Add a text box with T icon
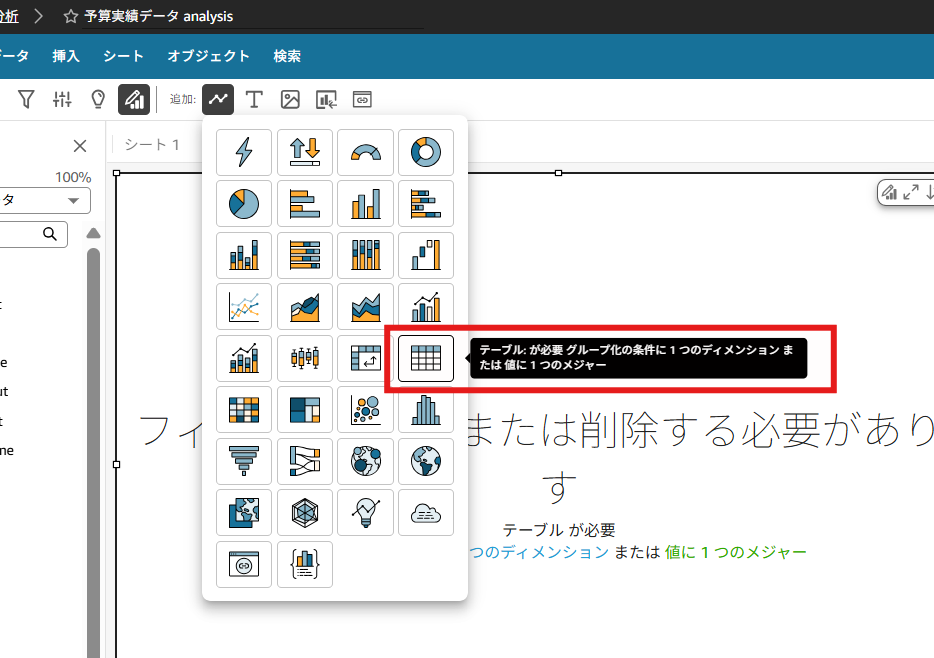Image resolution: width=934 pixels, height=658 pixels. [x=254, y=99]
